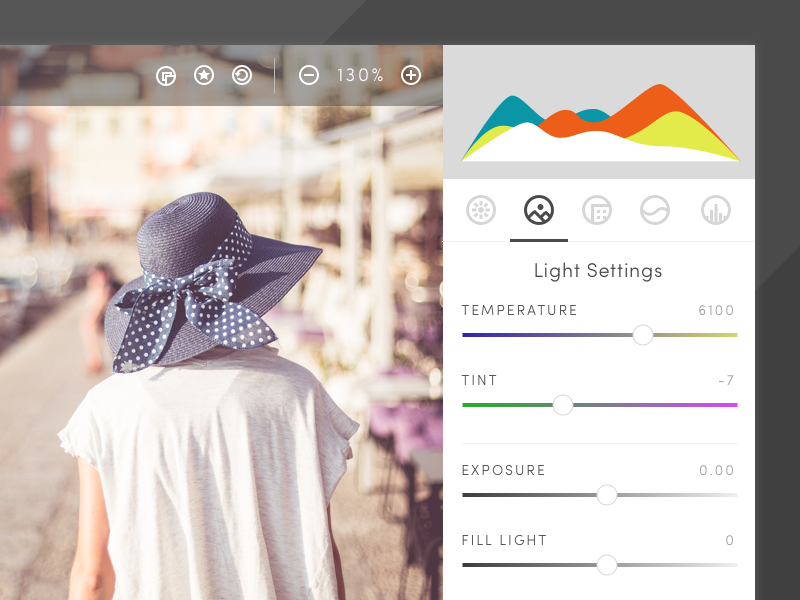
Task: Click the Temperature slider handle
Action: click(643, 335)
